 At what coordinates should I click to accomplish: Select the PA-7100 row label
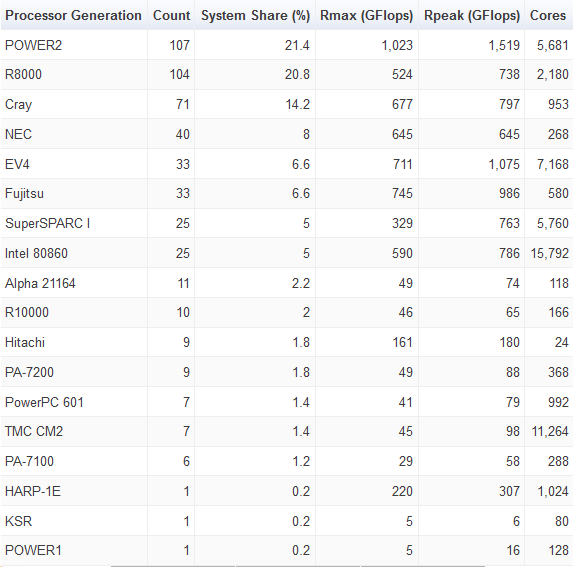click(x=29, y=462)
